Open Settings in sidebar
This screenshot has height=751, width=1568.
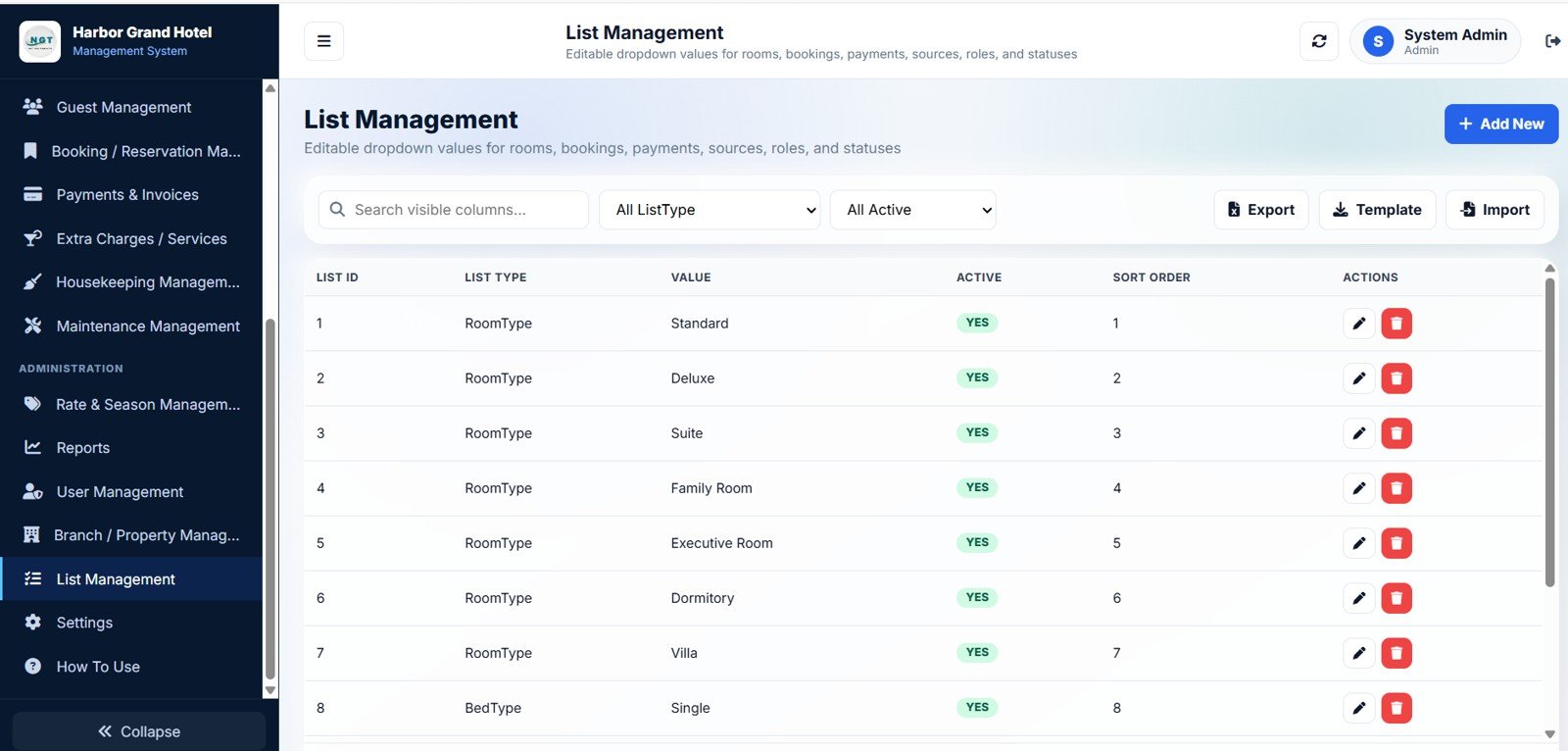131,623
